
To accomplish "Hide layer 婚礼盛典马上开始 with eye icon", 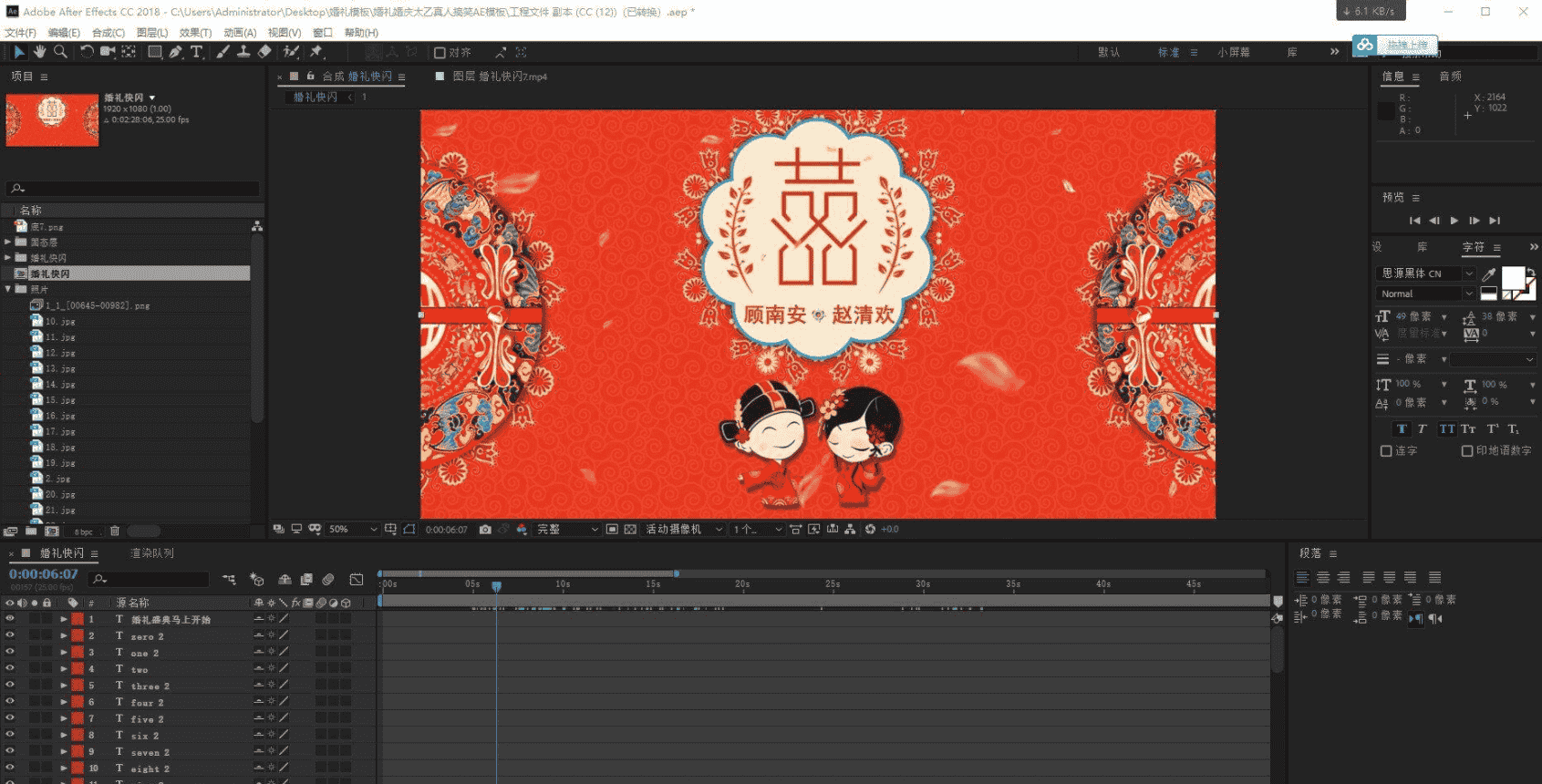I will (x=10, y=619).
